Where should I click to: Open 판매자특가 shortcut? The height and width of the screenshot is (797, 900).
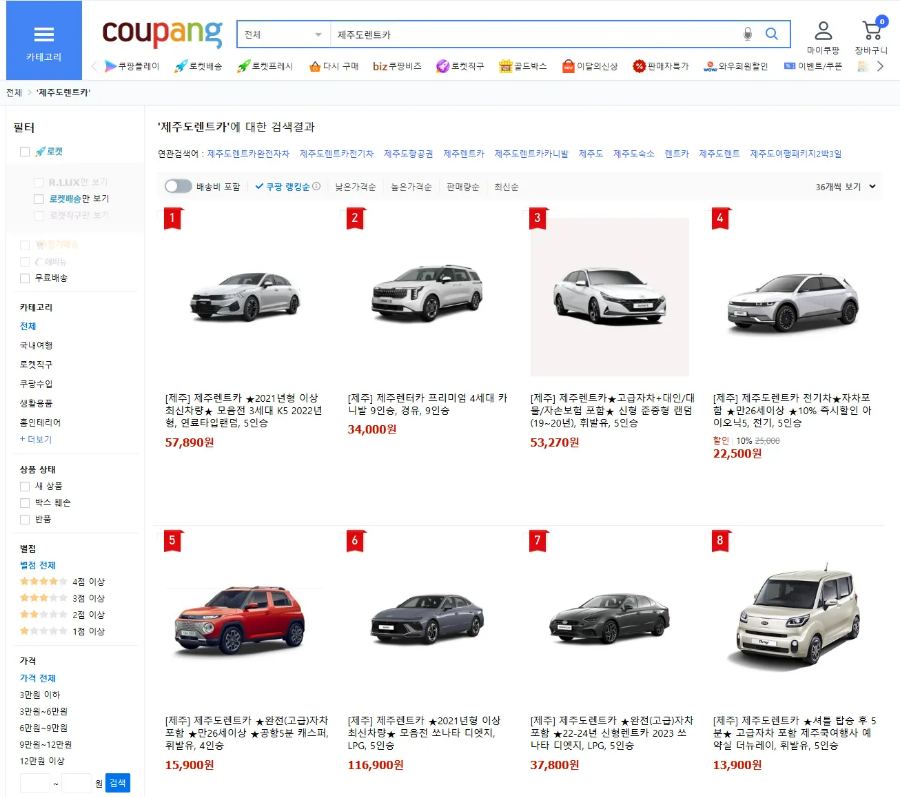(661, 67)
